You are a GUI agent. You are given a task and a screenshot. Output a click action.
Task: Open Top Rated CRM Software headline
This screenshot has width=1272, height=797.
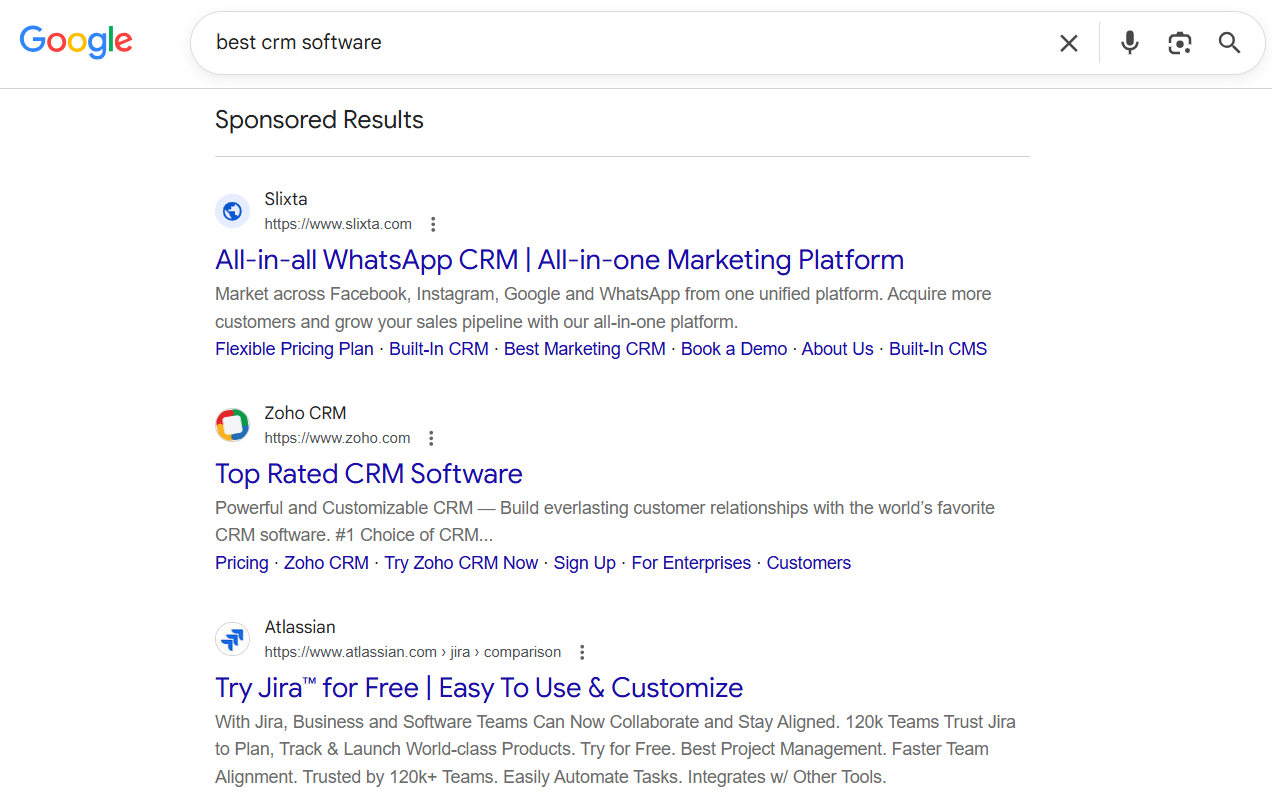click(x=369, y=474)
